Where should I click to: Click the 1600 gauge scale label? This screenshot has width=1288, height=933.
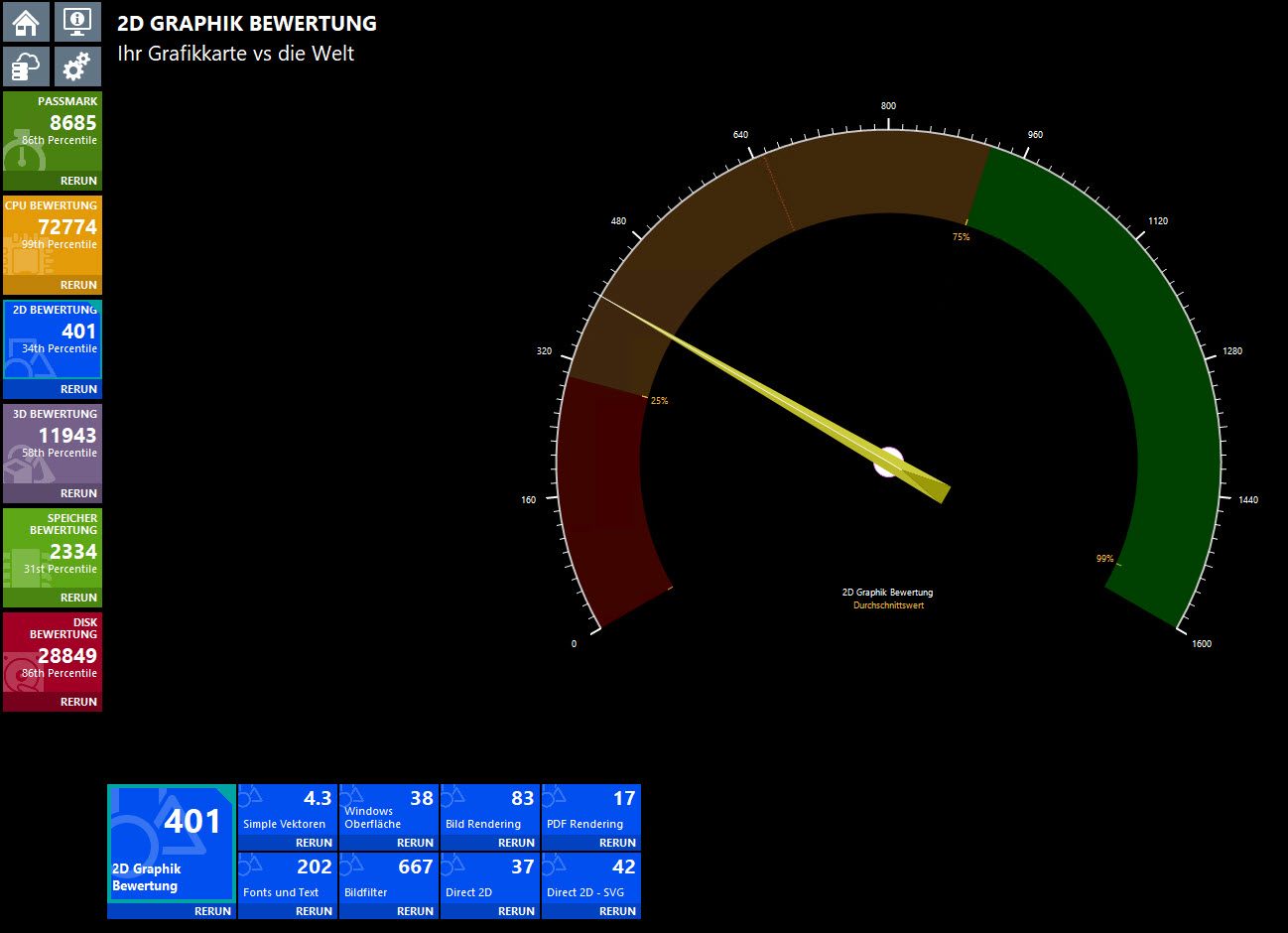[x=1201, y=644]
